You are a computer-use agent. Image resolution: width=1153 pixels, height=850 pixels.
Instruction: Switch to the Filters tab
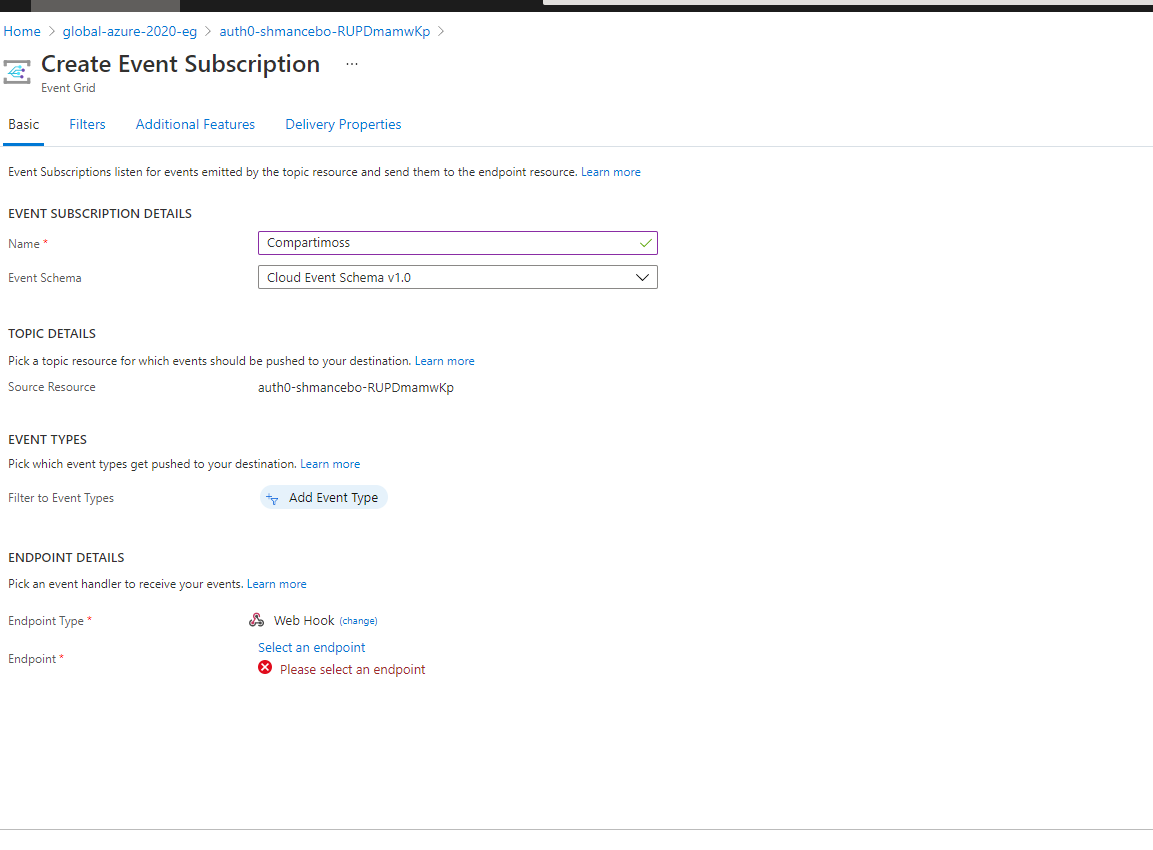[x=88, y=124]
